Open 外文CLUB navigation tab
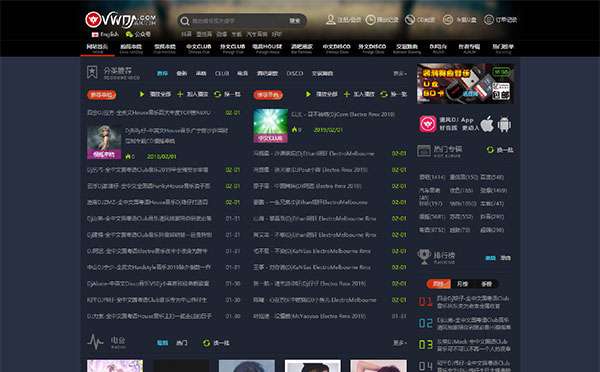600x372 pixels. click(x=232, y=49)
